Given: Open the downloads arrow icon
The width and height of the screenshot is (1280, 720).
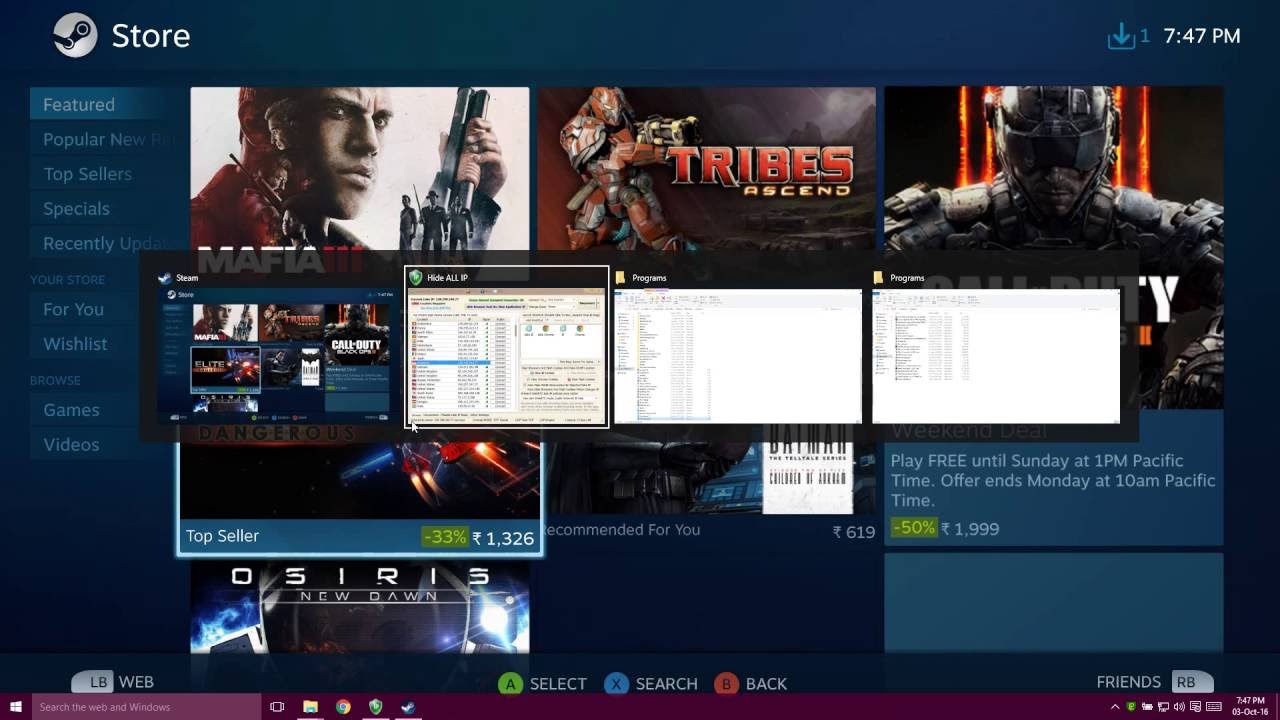Looking at the screenshot, I should pos(1121,36).
